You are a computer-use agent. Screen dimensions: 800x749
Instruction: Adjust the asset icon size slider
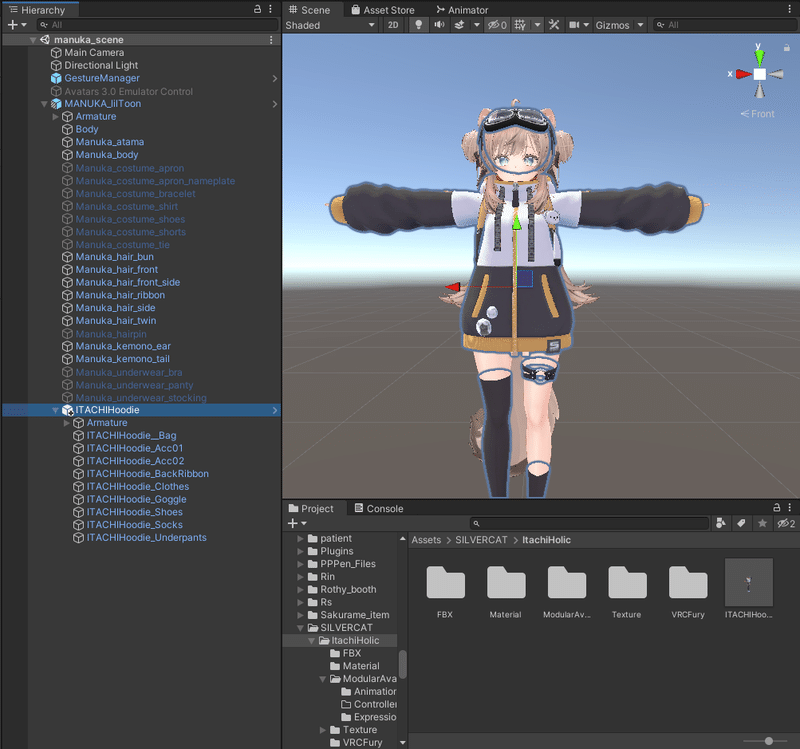769,741
